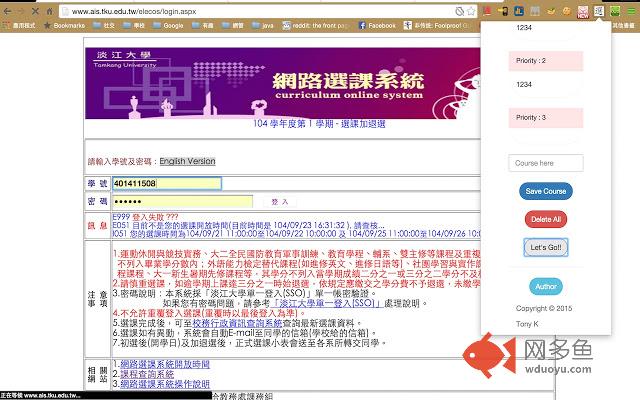Click the blocked-content icon in the address bar

click(x=460, y=11)
